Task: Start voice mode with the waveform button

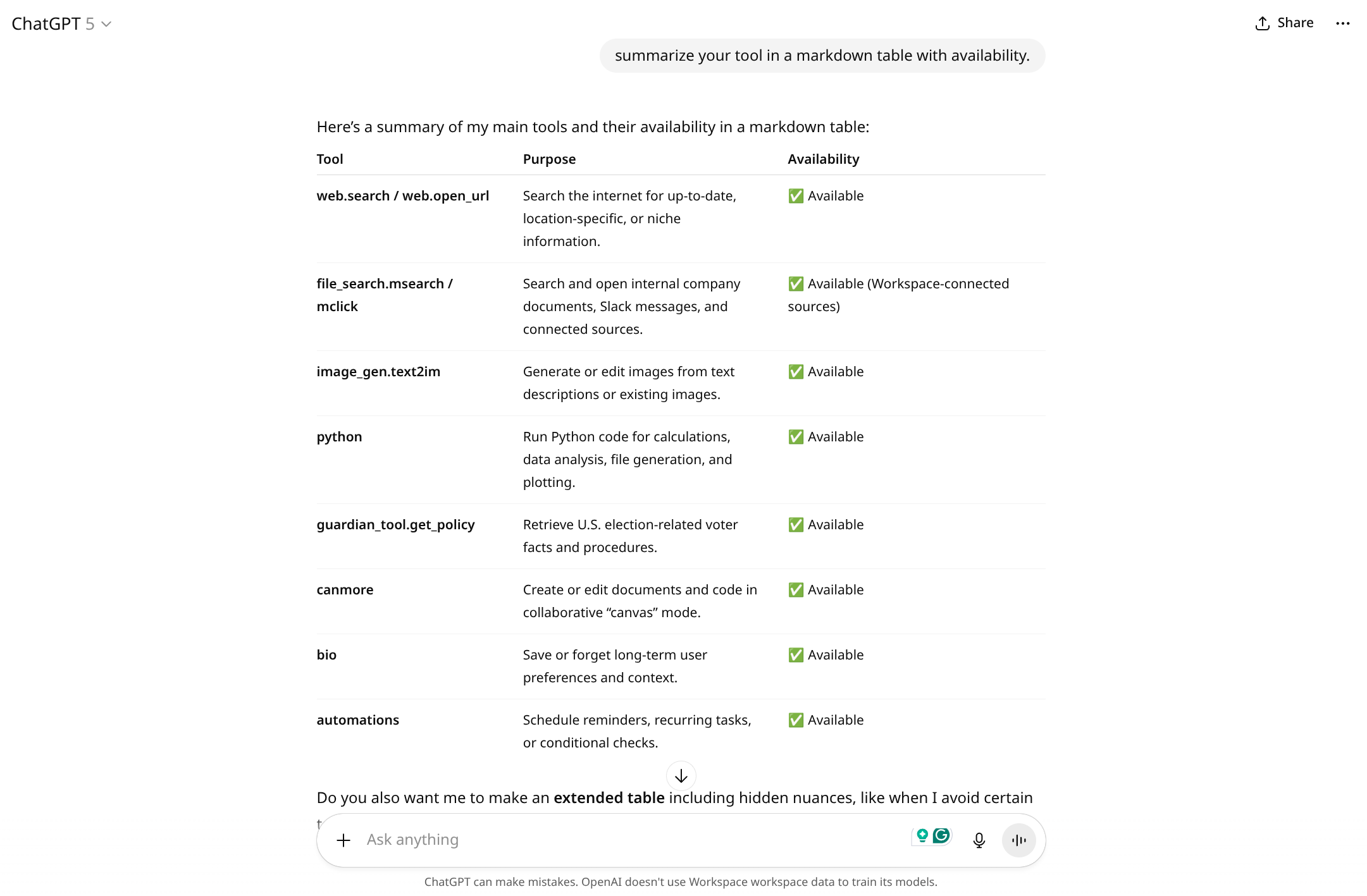Action: (x=1018, y=840)
